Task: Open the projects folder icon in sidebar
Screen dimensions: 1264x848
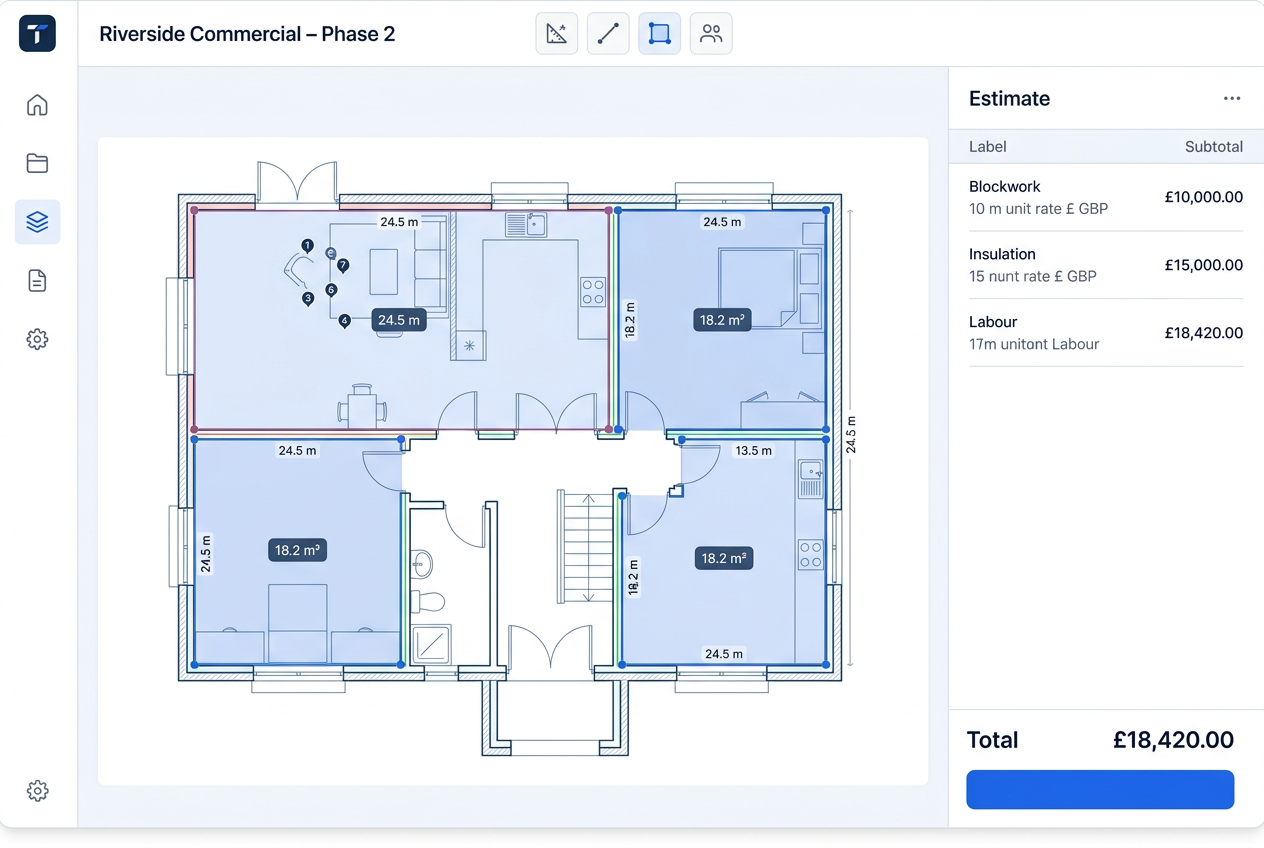Action: 37,163
